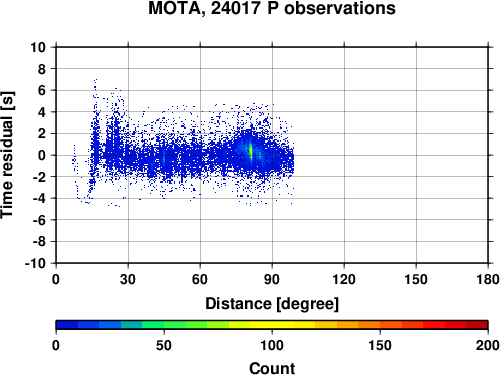
Task: Click the x-axis tick label 120
Action: [344, 279]
